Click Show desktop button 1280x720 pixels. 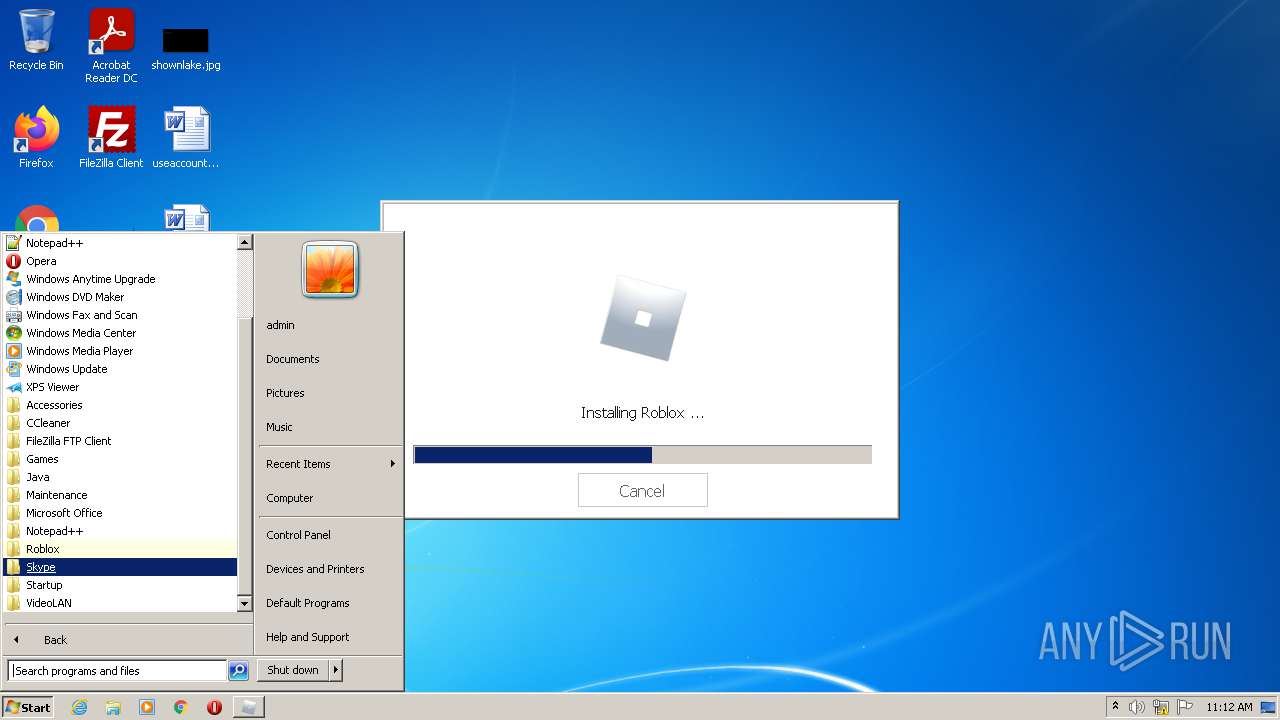click(x=1269, y=707)
